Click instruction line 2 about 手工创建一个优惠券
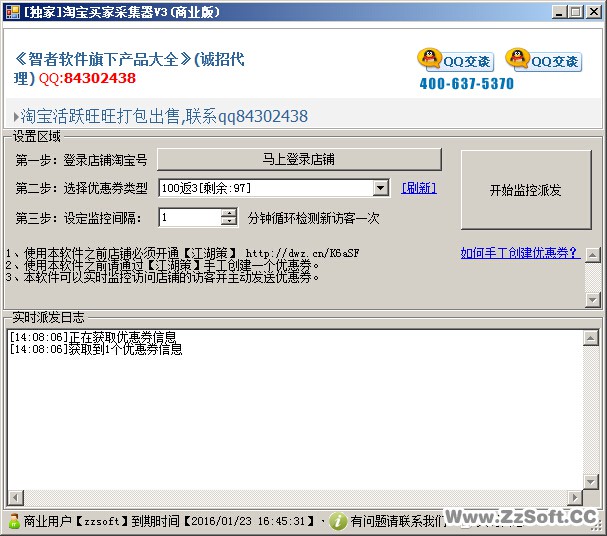This screenshot has width=607, height=536. (x=163, y=265)
